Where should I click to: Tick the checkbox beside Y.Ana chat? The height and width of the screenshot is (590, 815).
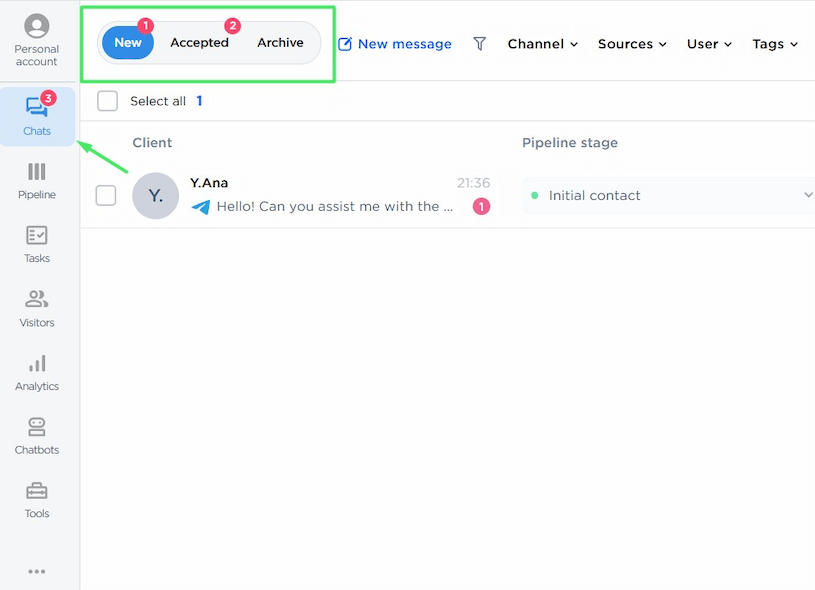tap(106, 195)
